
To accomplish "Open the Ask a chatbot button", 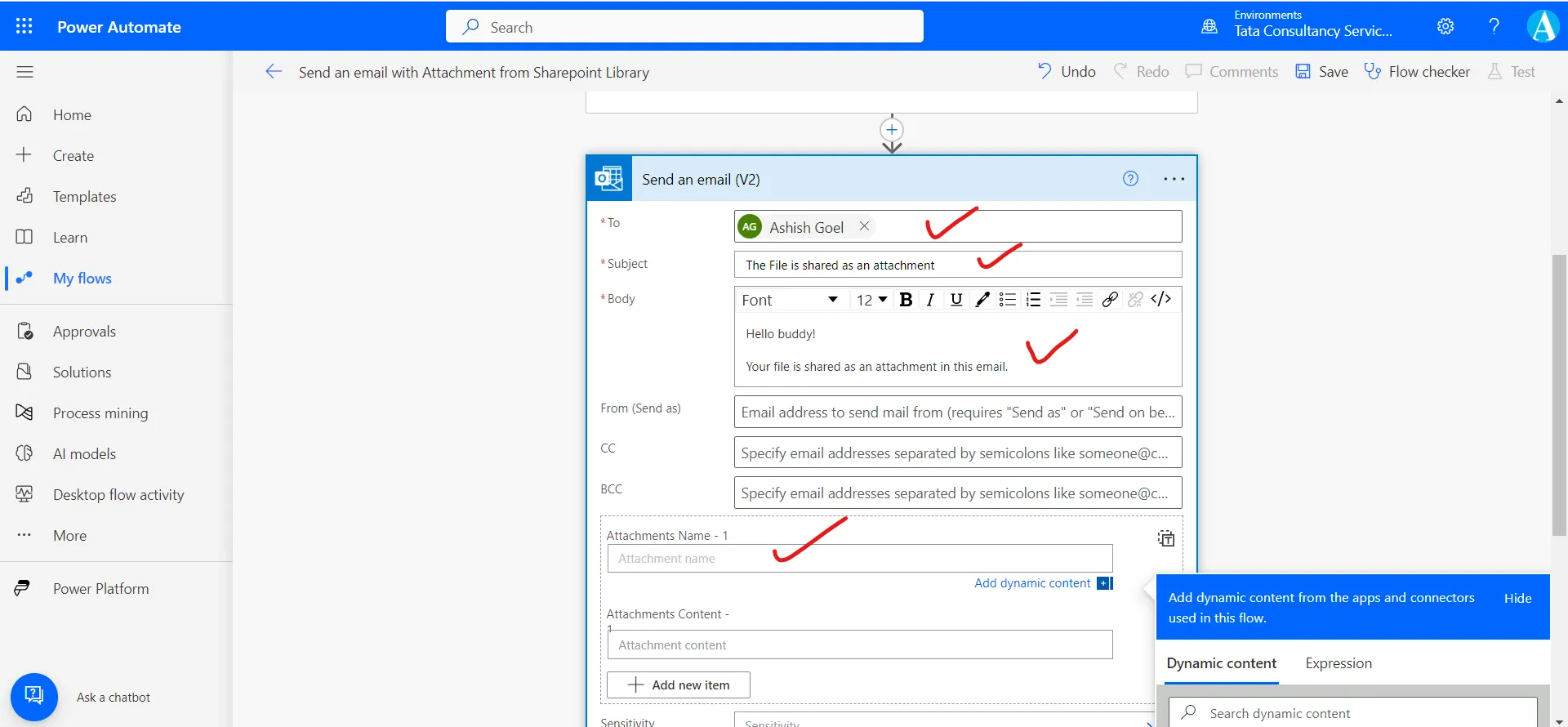I will [x=34, y=697].
